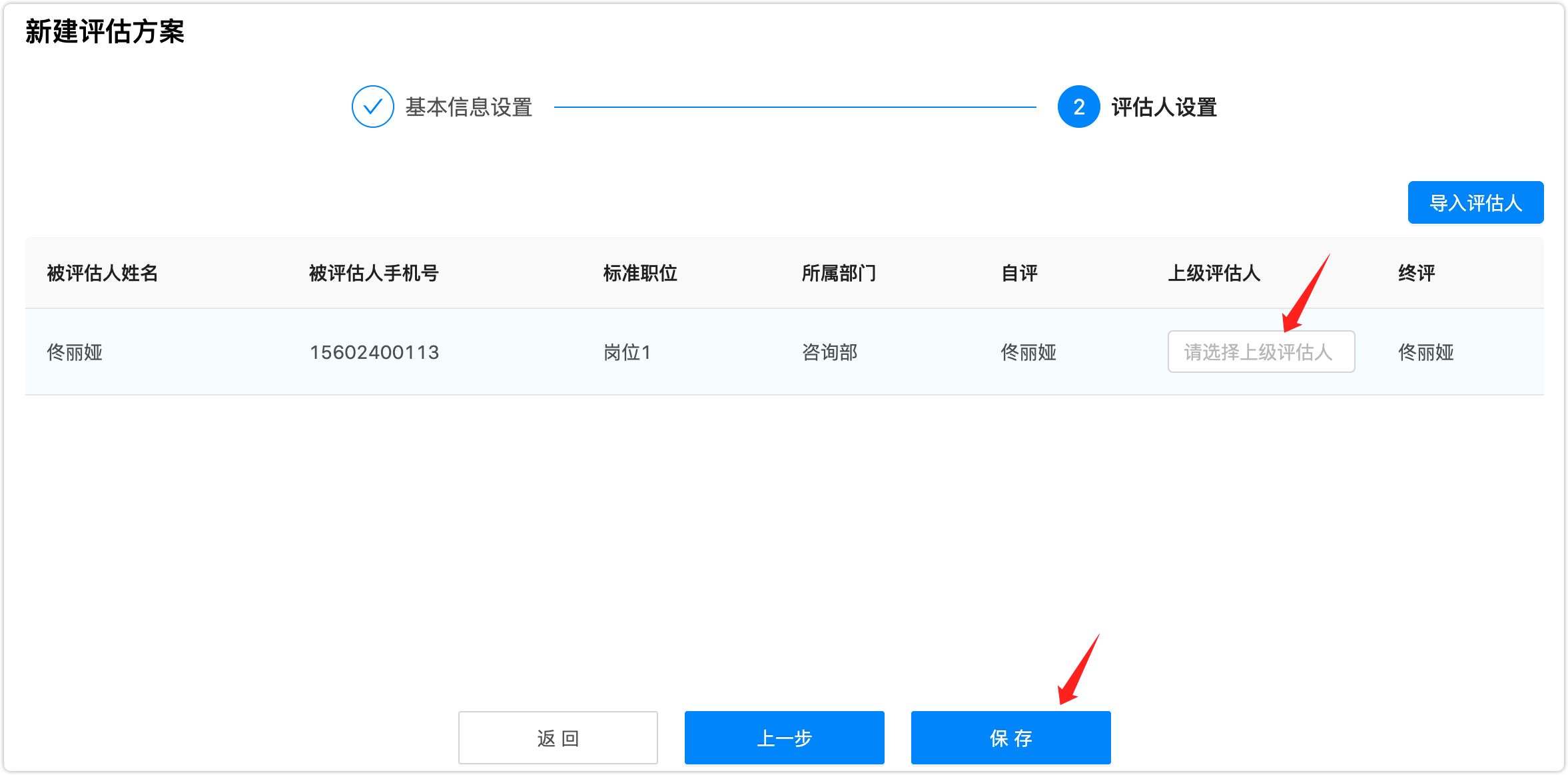
Task: Click the 终评 column header
Action: tap(1416, 273)
